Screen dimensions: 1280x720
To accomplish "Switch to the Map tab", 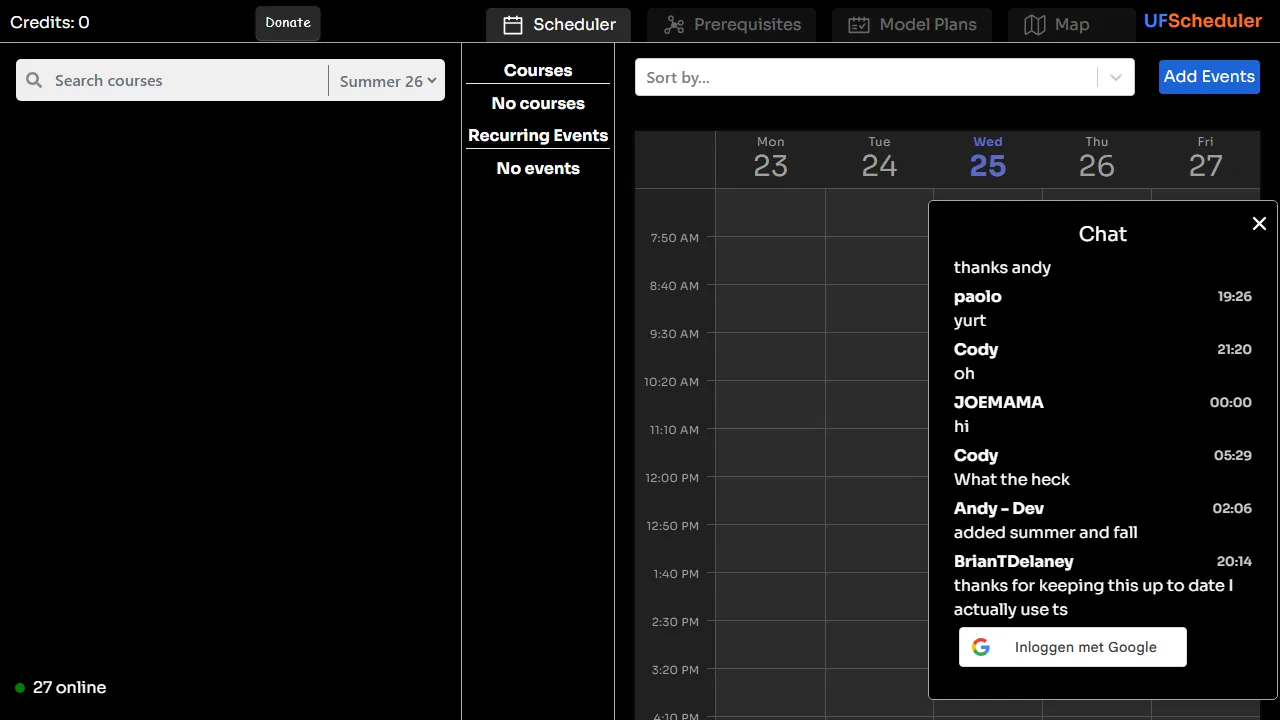I will point(1070,24).
